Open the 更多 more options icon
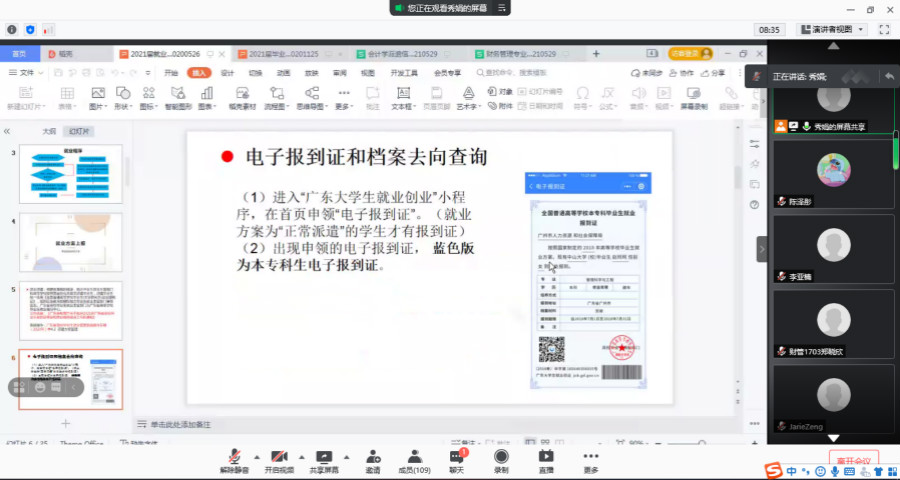This screenshot has height=480, width=900. tap(591, 460)
